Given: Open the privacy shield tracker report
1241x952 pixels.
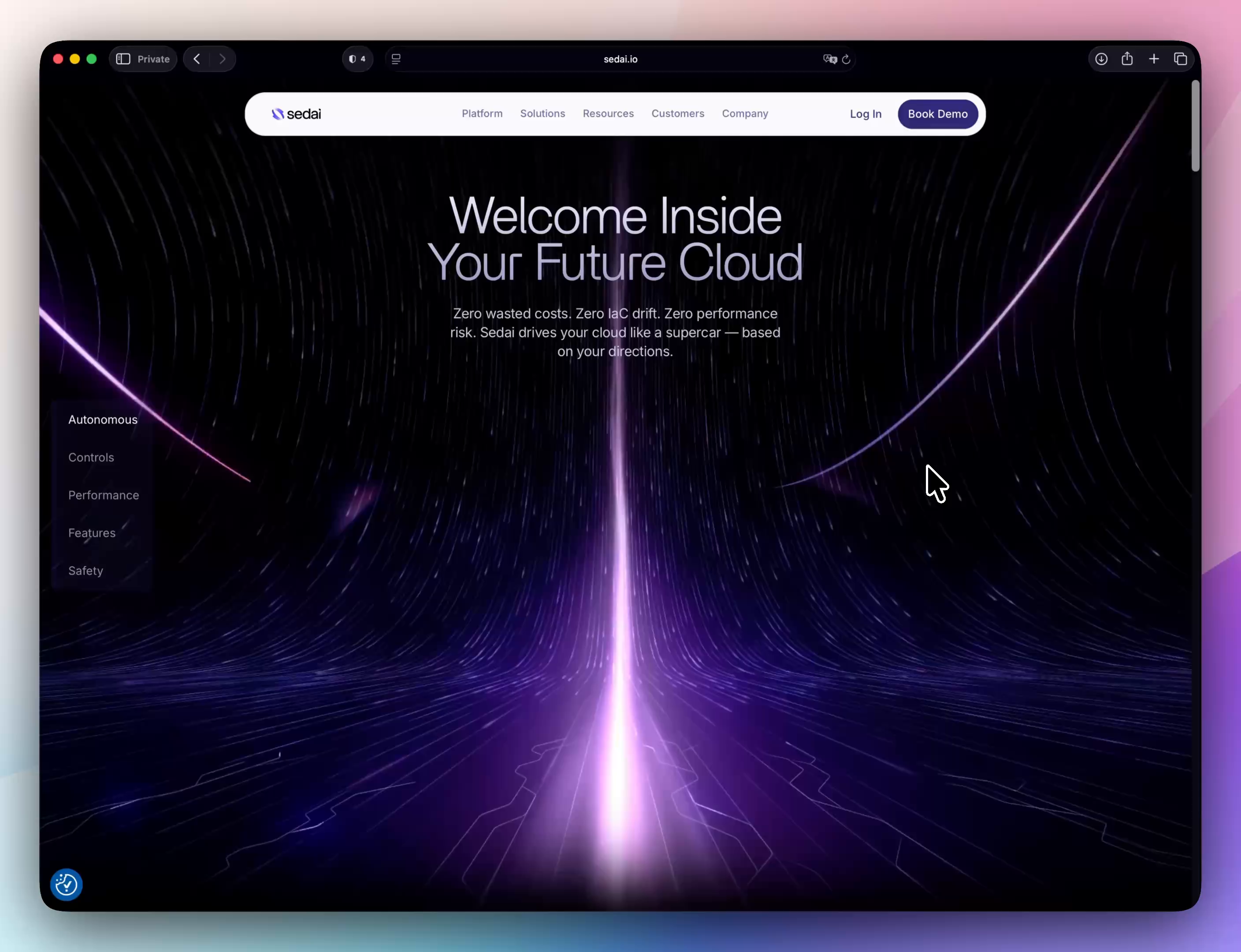Looking at the screenshot, I should point(357,59).
